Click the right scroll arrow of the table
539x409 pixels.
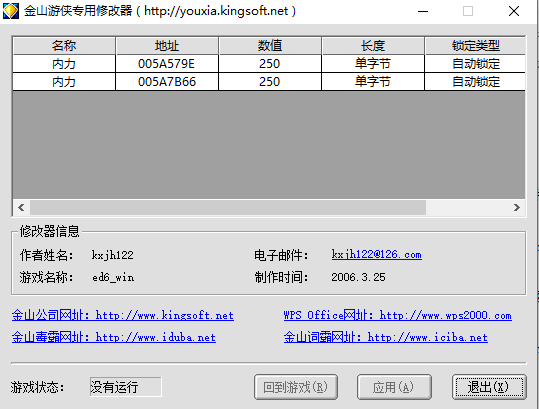(517, 208)
